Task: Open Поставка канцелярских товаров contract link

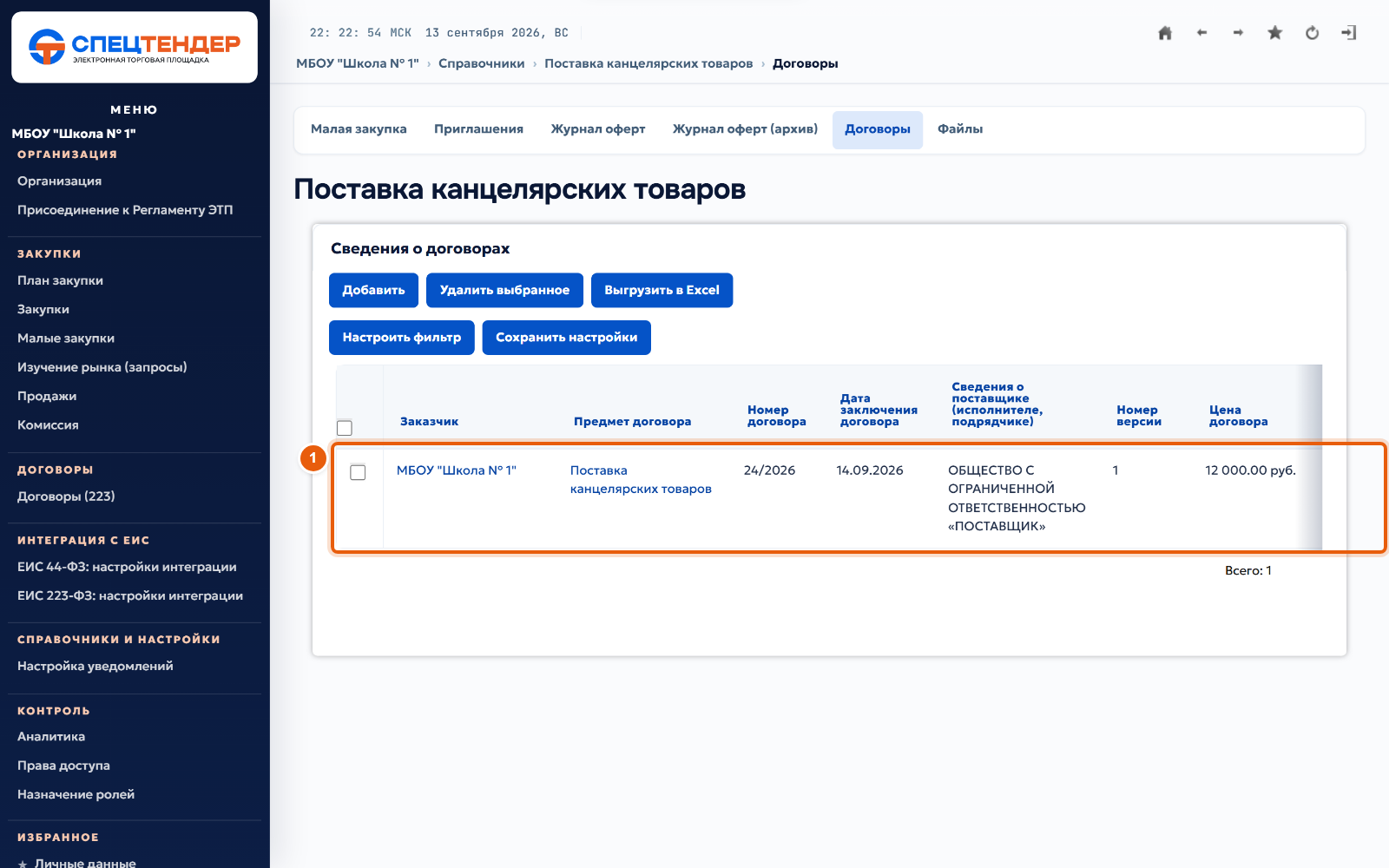Action: [x=641, y=480]
